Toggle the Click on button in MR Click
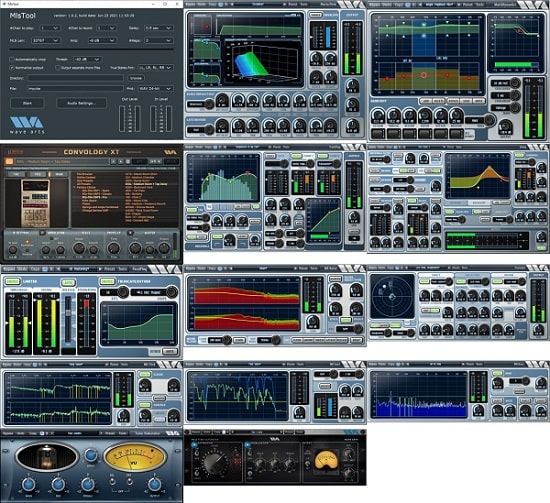This screenshot has width=550, height=503. coord(145,375)
